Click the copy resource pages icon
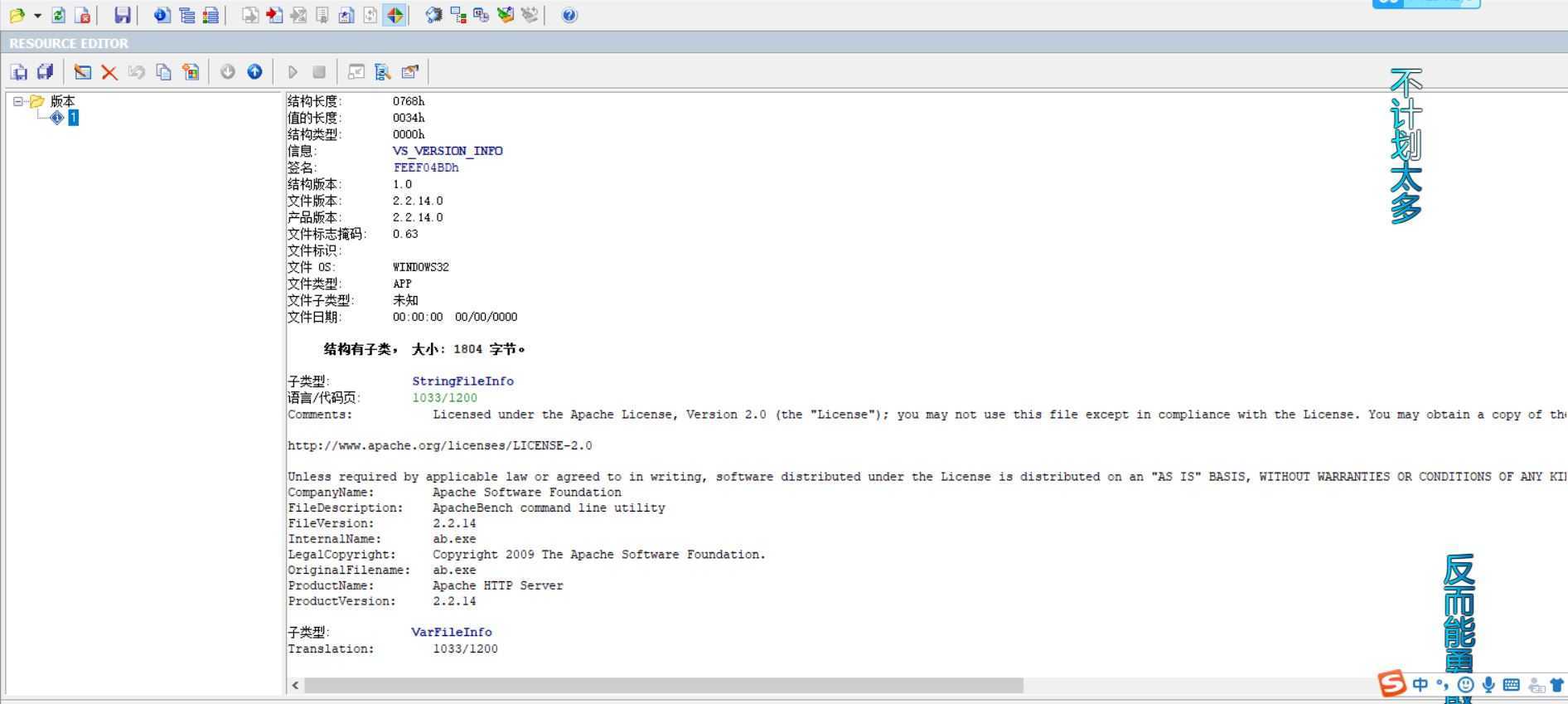This screenshot has width=1568, height=704. (x=163, y=72)
